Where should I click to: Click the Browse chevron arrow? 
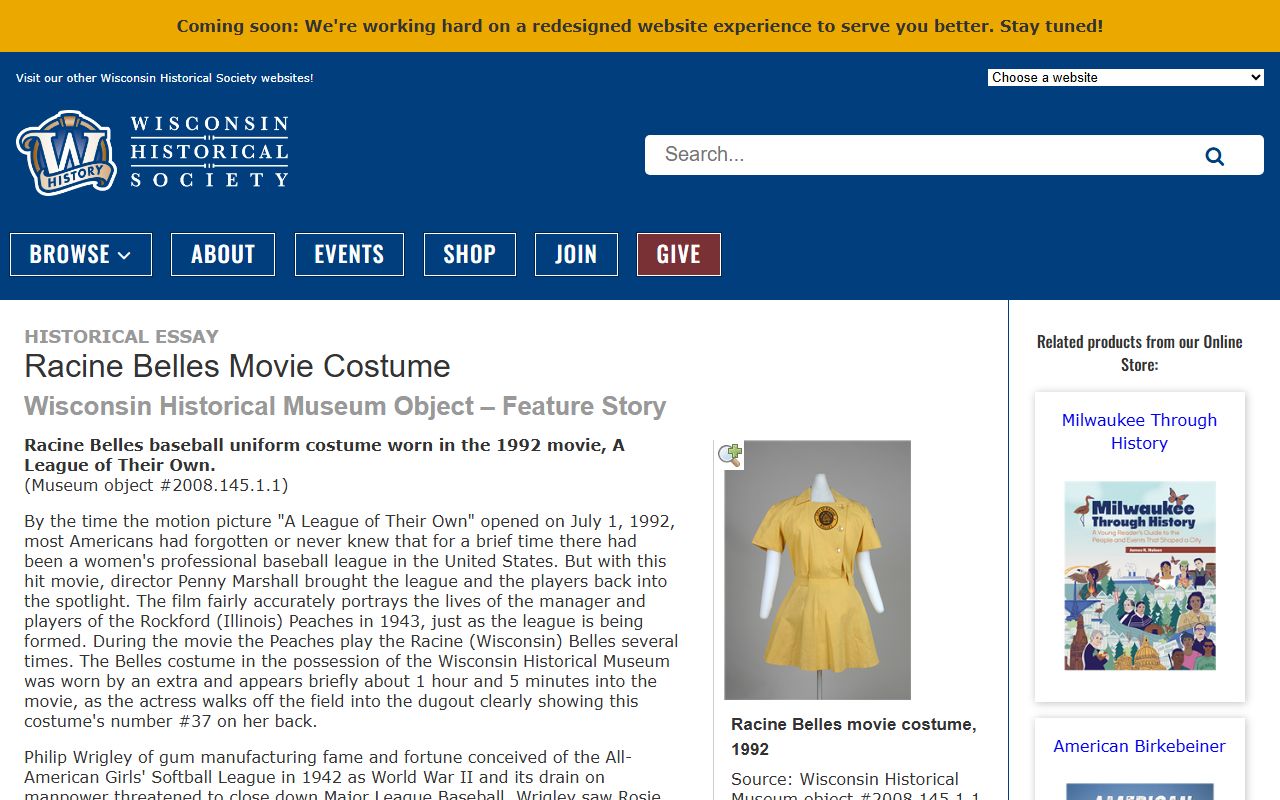coord(125,255)
